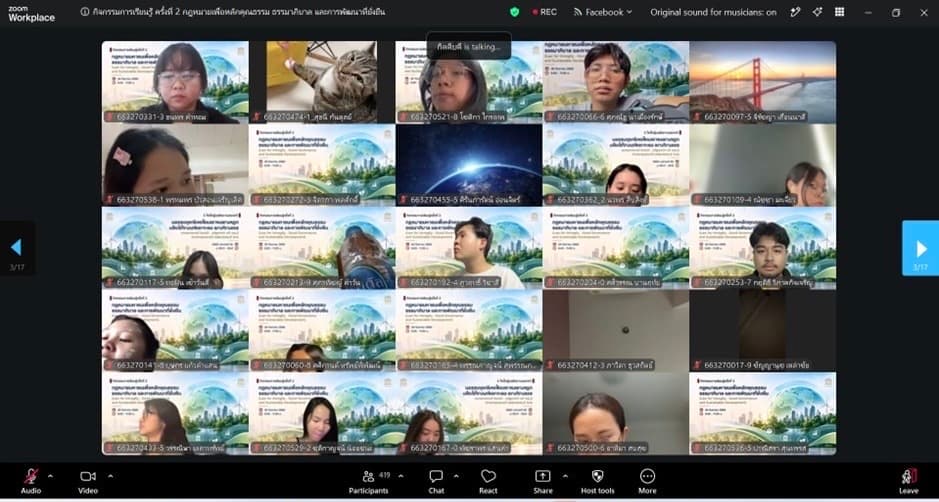The height and width of the screenshot is (502, 939).
Task: Click the muted mic icon on 663270066-6
Action: (550, 117)
